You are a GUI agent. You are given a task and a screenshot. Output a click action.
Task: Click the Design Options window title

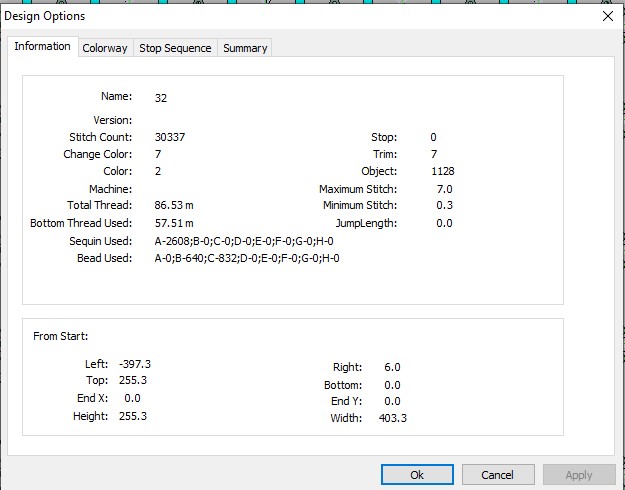45,16
